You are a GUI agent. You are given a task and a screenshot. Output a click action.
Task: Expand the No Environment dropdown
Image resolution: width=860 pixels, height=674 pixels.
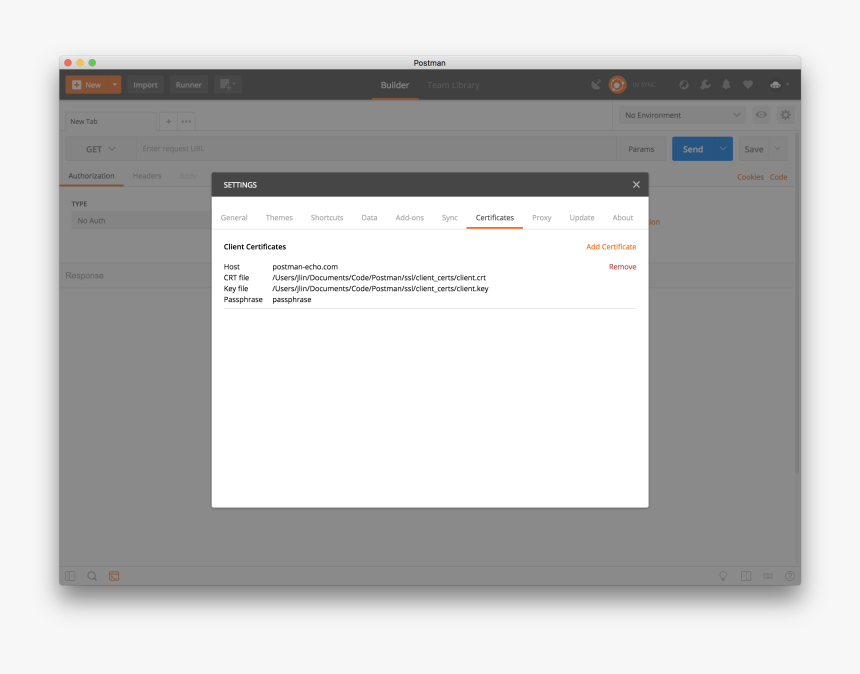(680, 115)
